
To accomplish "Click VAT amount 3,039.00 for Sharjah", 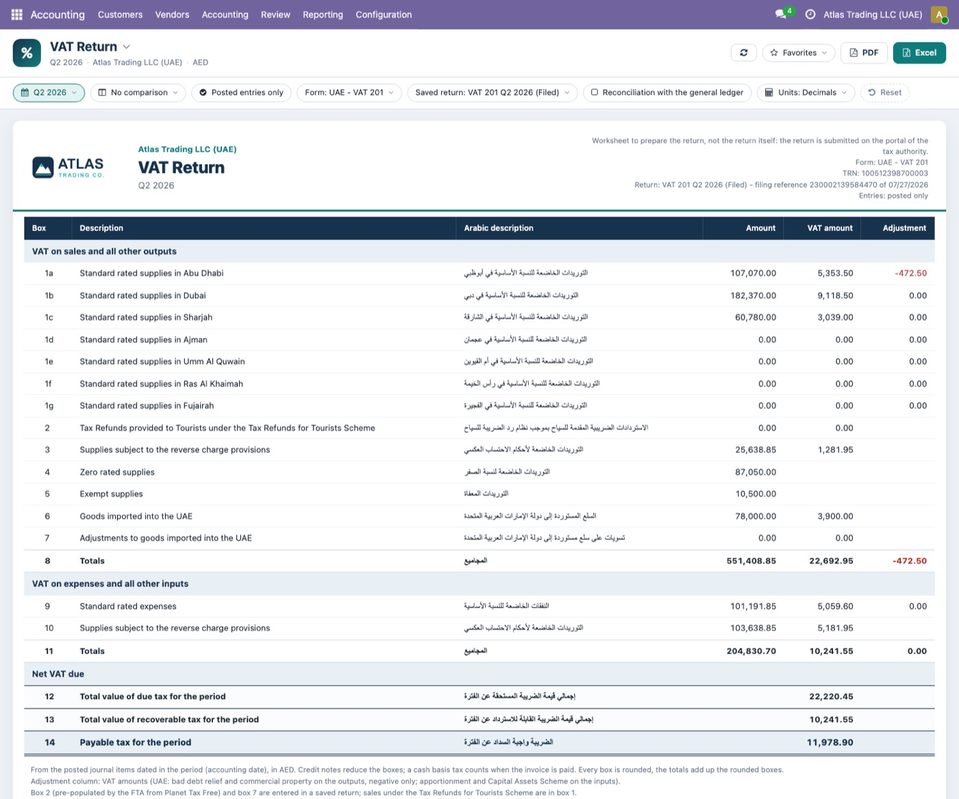I will click(835, 318).
